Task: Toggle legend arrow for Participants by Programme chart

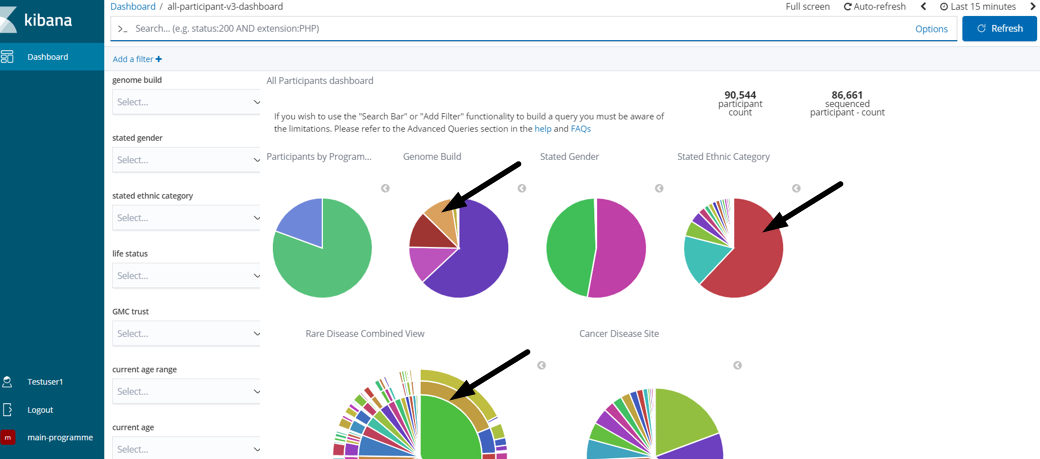Action: 385,188
